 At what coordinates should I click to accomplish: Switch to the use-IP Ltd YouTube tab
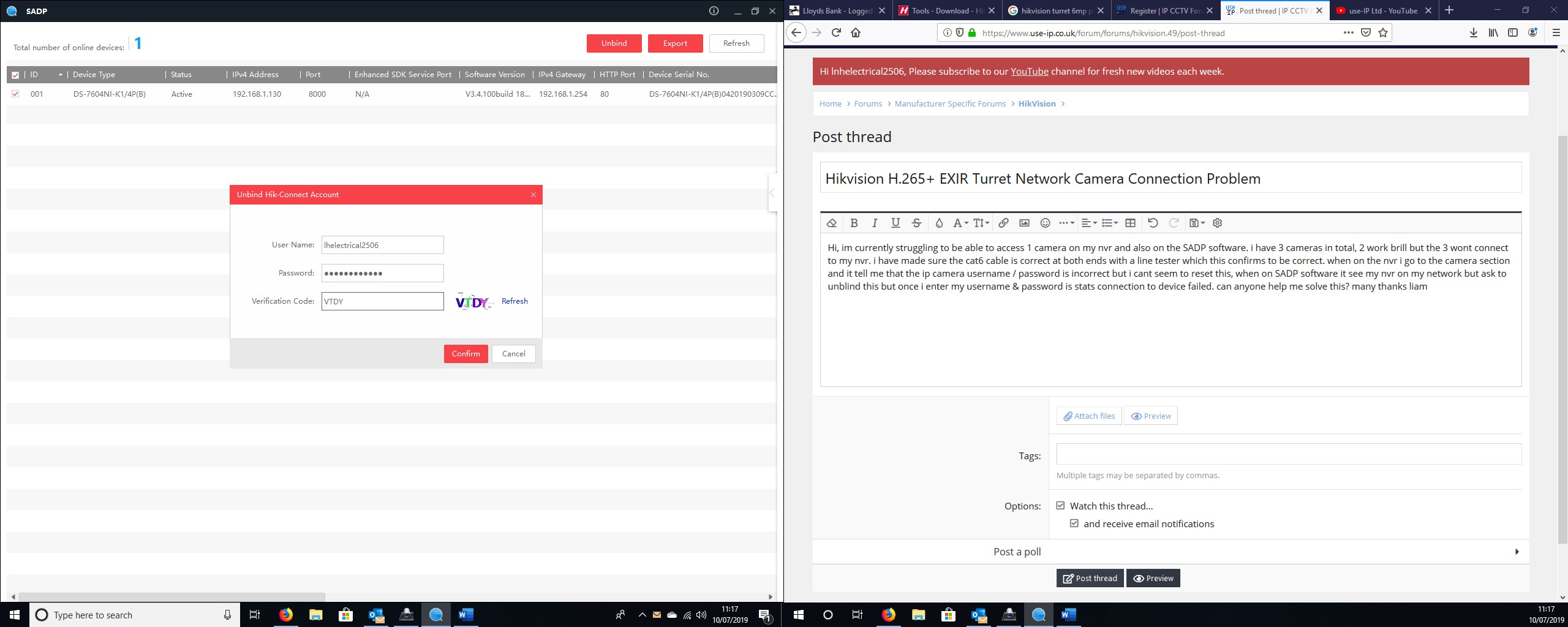pos(1382,10)
